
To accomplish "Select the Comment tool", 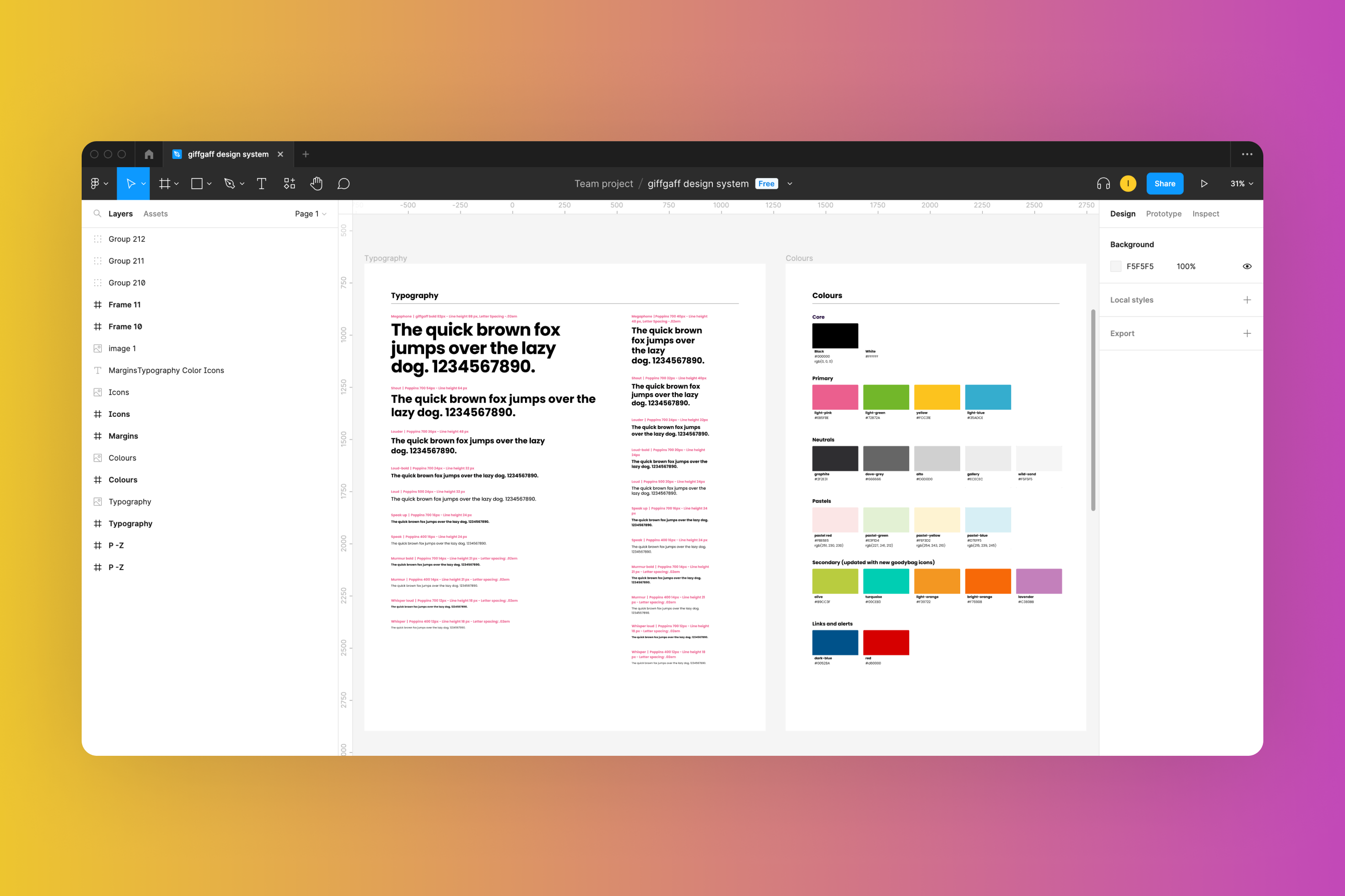I will (343, 183).
